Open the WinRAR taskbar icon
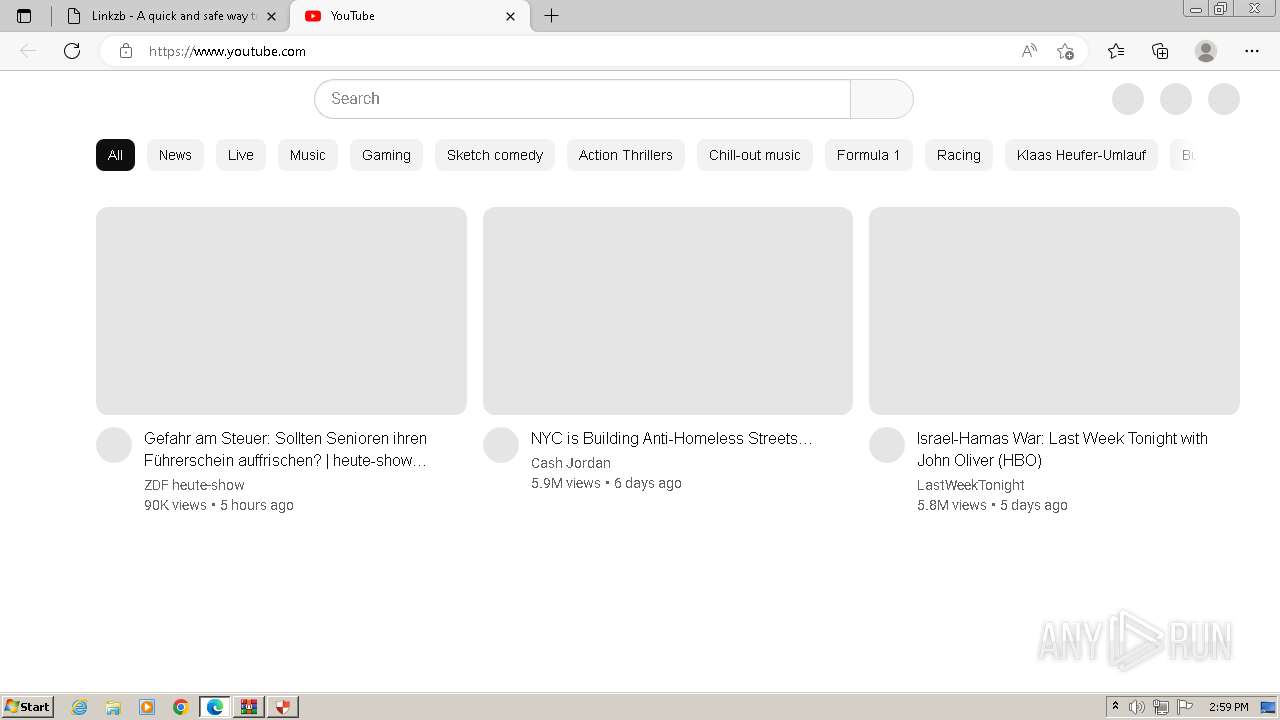 (x=249, y=707)
